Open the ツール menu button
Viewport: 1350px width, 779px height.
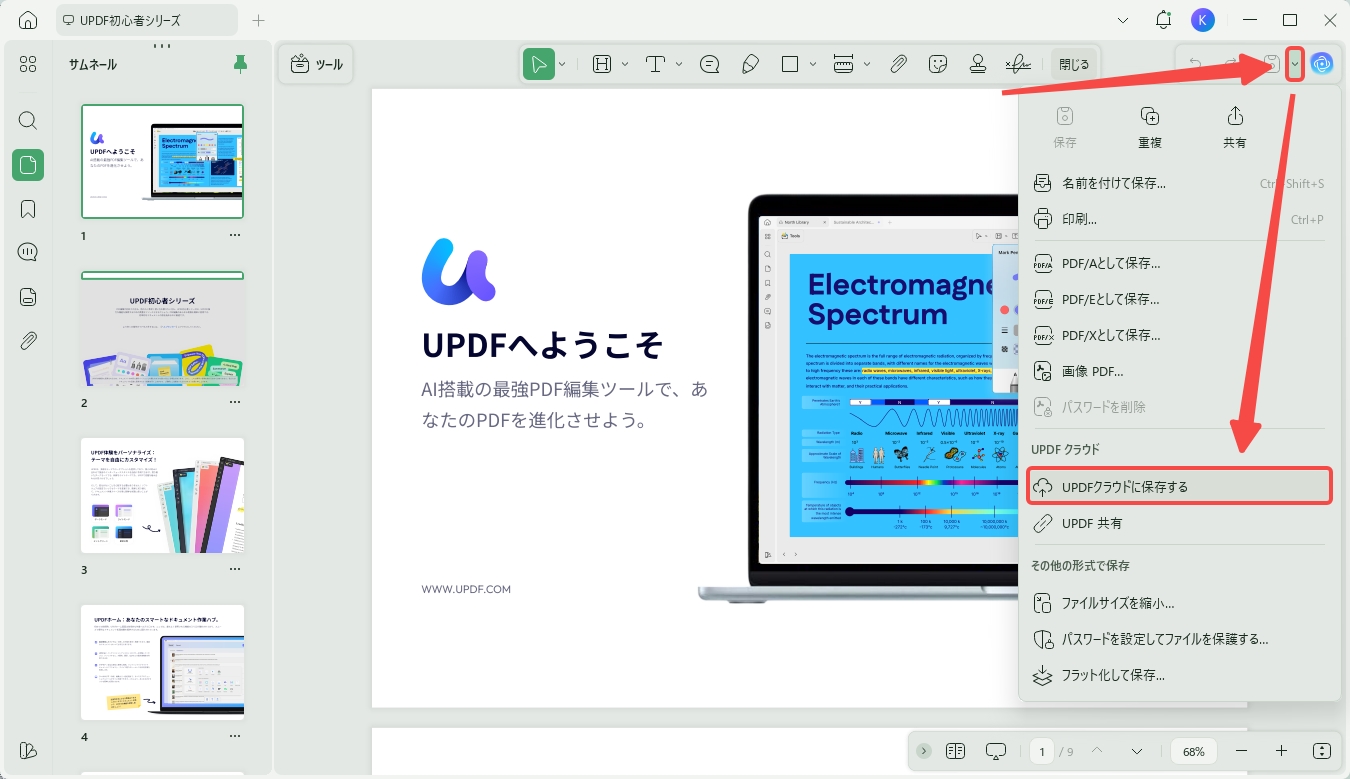pyautogui.click(x=316, y=64)
